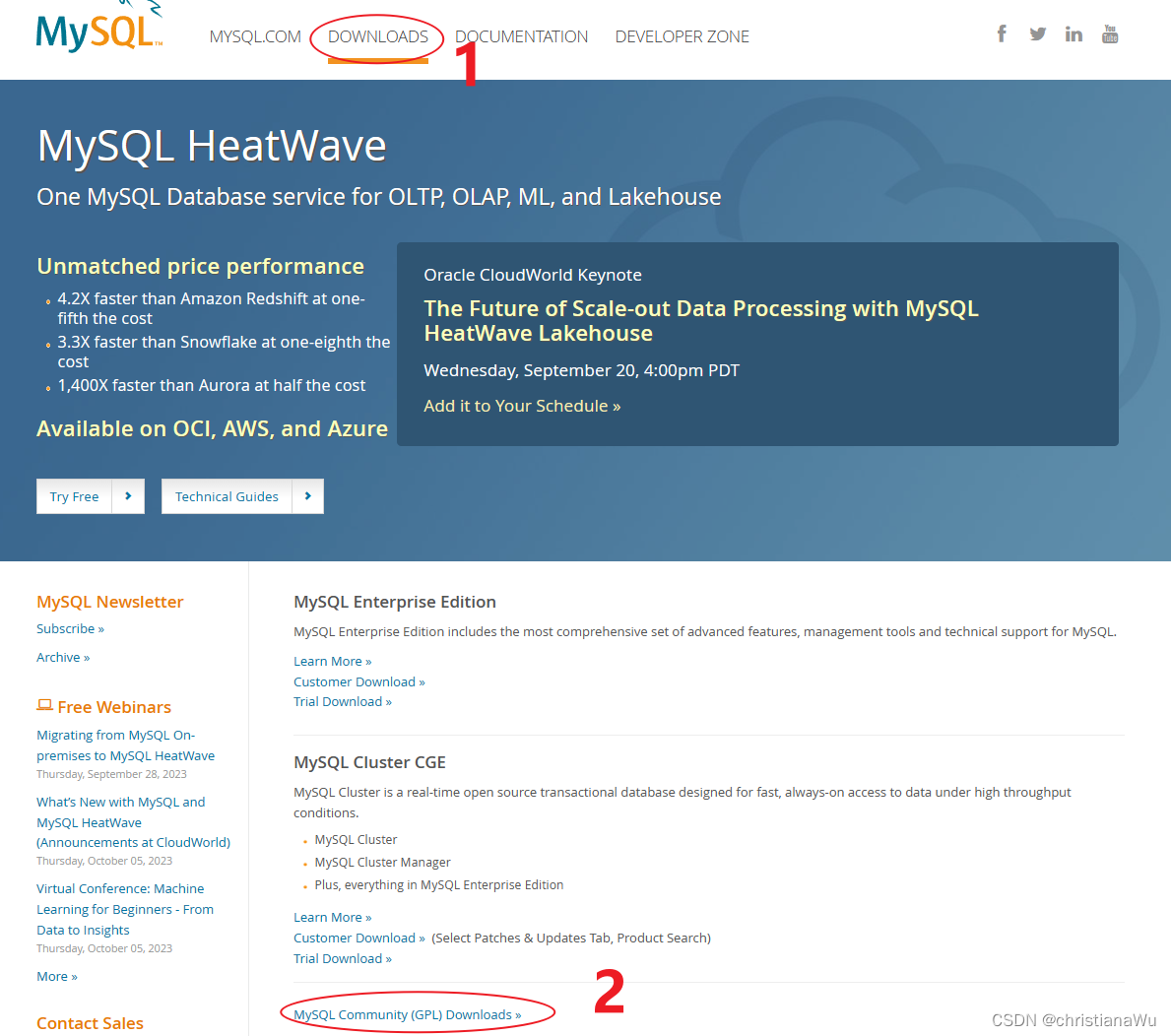Click the MySQL Enterprise Edition heading
Screen dimensions: 1171x1036
pos(394,602)
